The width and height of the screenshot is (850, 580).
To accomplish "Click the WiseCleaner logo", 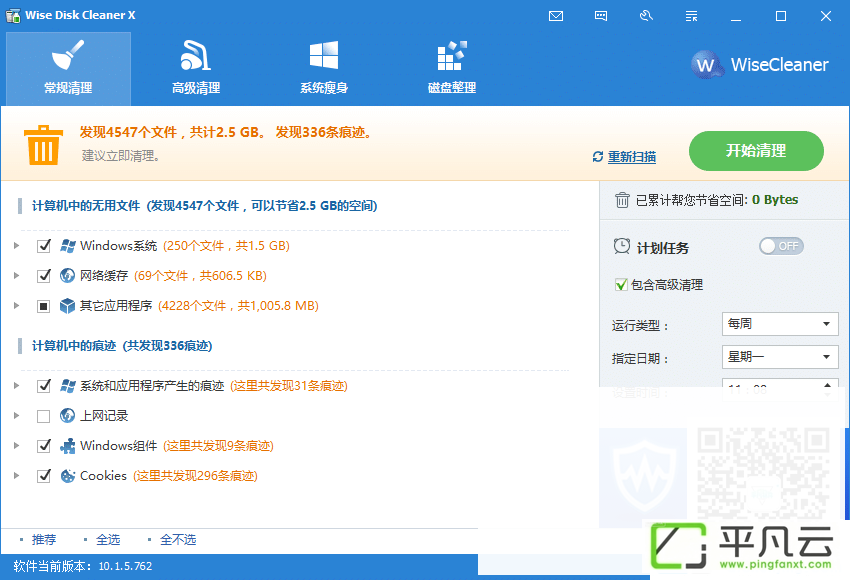I will coord(759,65).
